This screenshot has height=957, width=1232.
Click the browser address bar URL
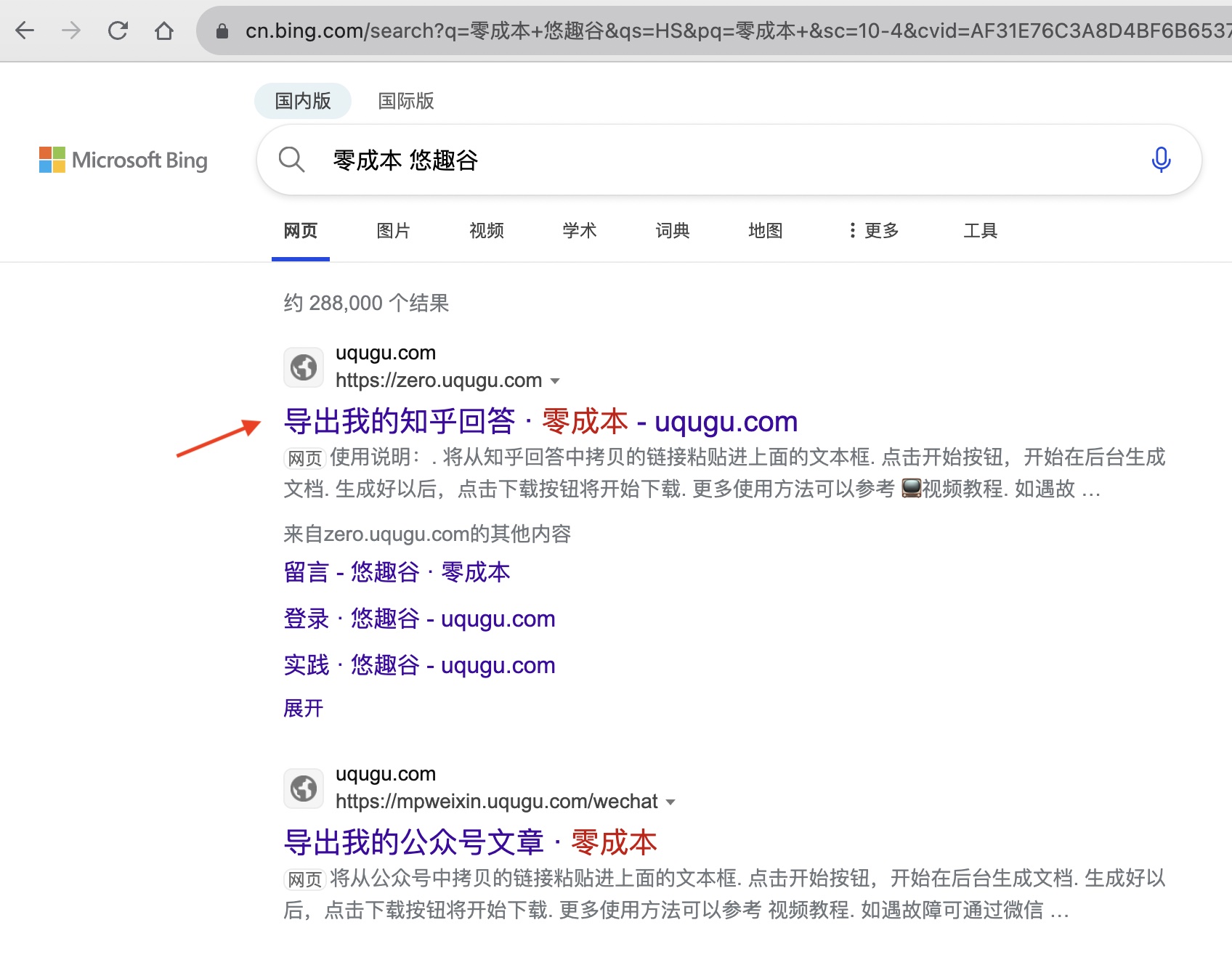(x=738, y=30)
